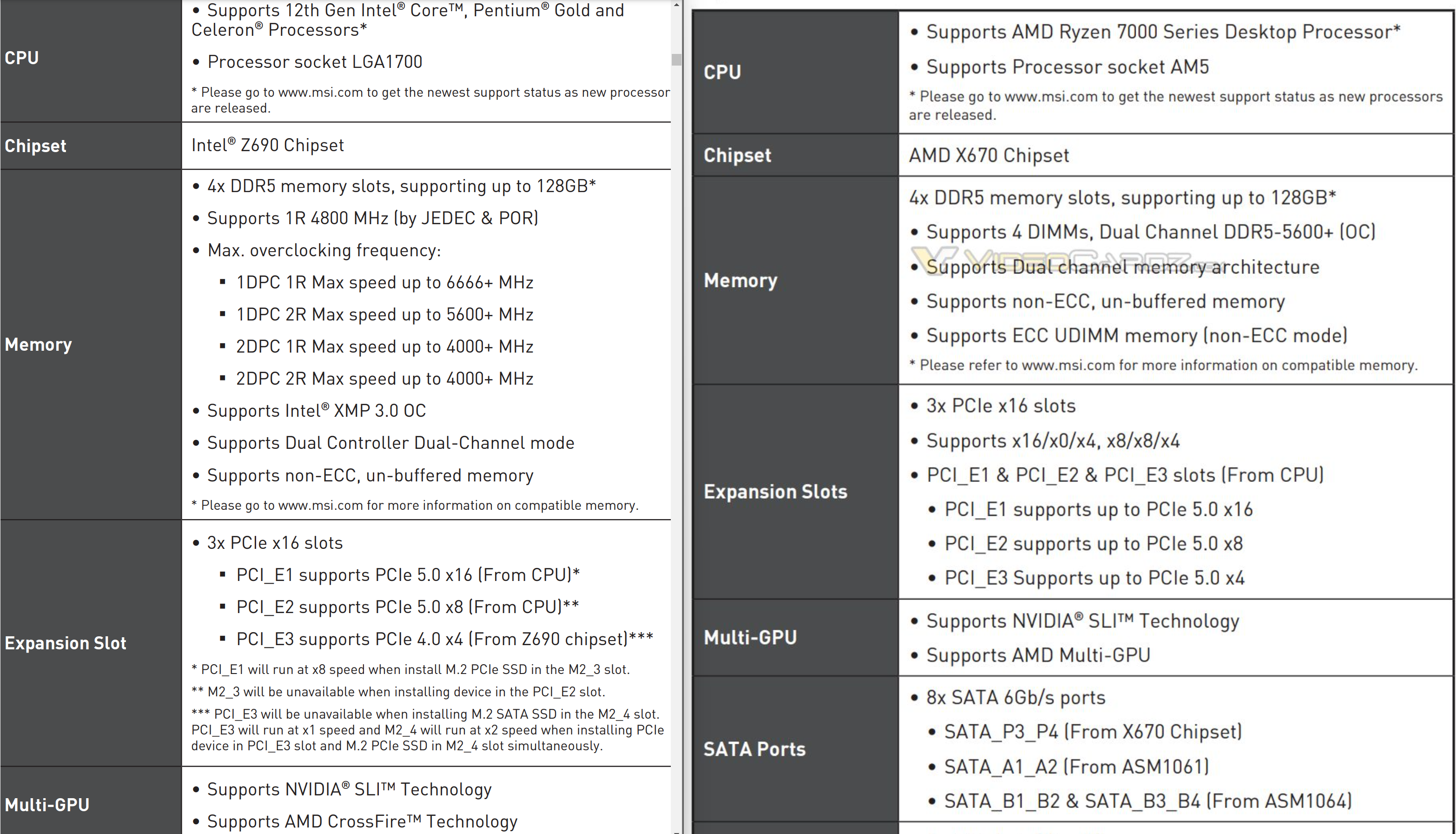Click the gray scrollbar thumb
1456x834 pixels.
coord(676,60)
